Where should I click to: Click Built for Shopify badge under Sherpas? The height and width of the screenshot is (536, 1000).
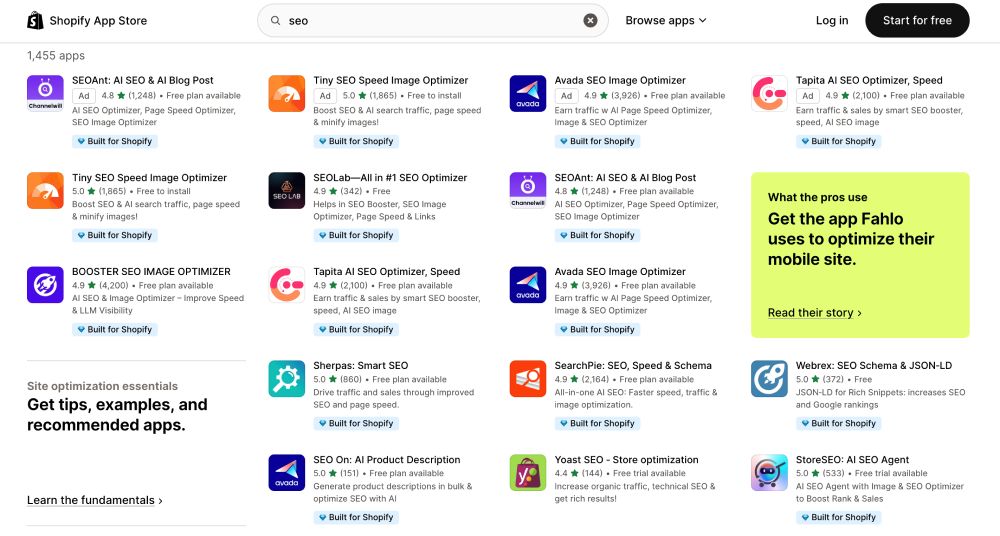point(356,423)
